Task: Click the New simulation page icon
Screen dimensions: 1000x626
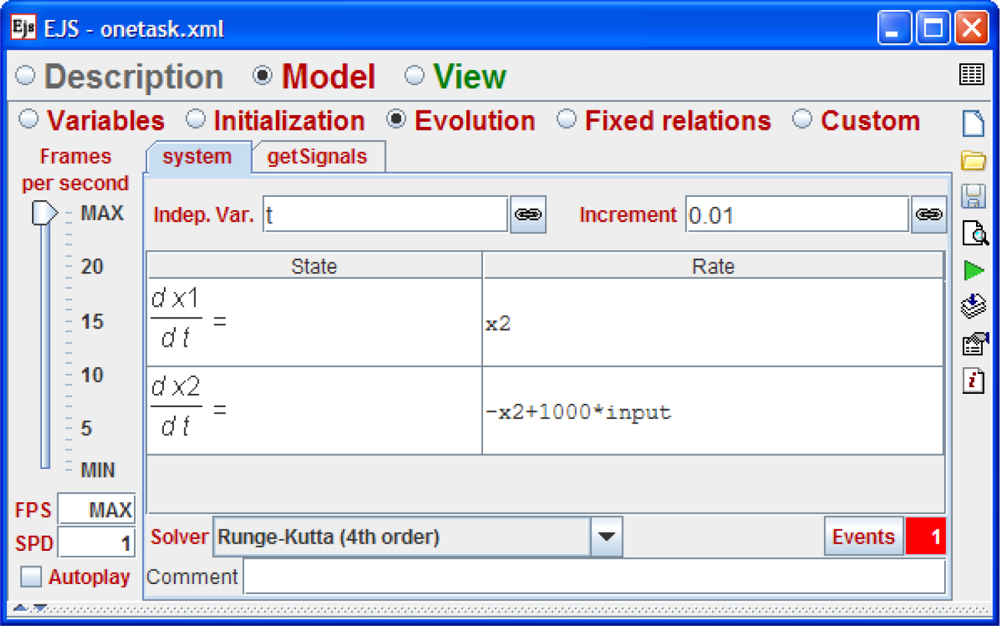Action: (x=973, y=125)
